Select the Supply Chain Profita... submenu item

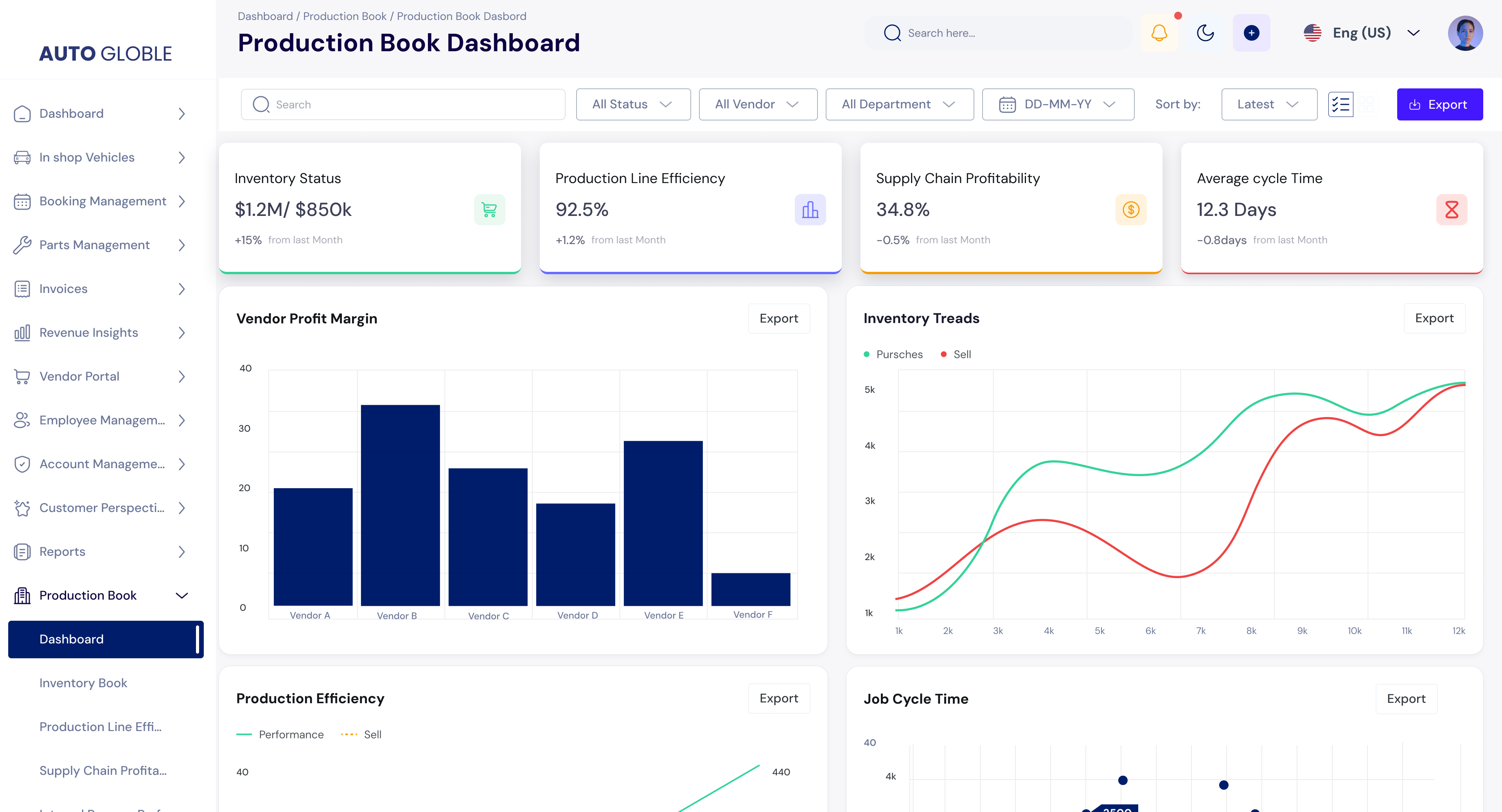(103, 771)
